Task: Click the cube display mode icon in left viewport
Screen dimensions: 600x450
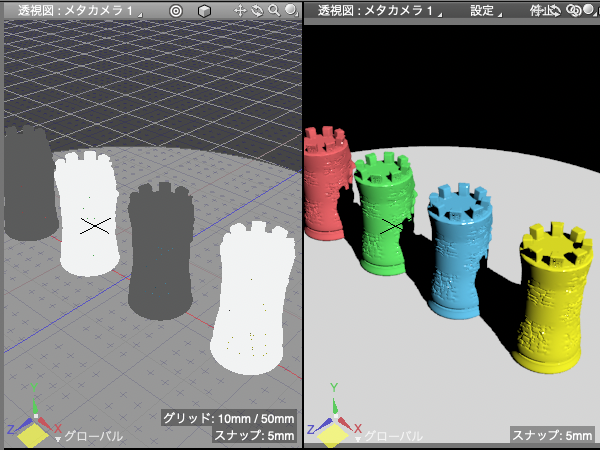Action: [204, 10]
